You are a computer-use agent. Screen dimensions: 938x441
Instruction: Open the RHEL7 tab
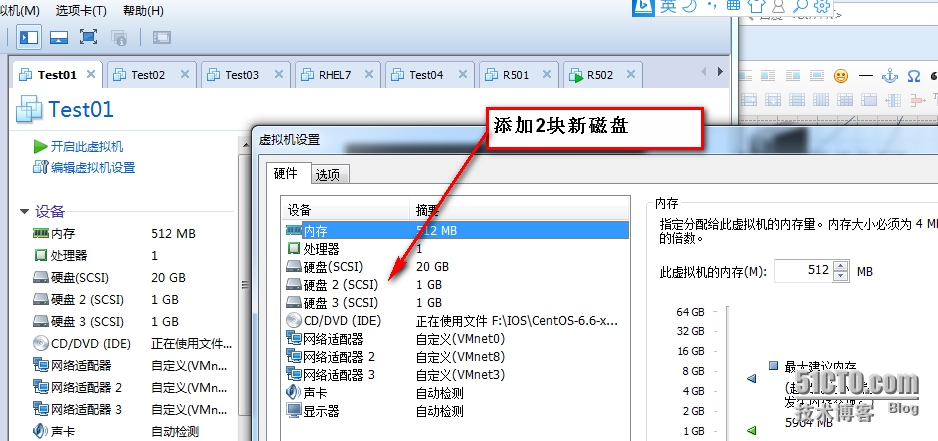(338, 75)
